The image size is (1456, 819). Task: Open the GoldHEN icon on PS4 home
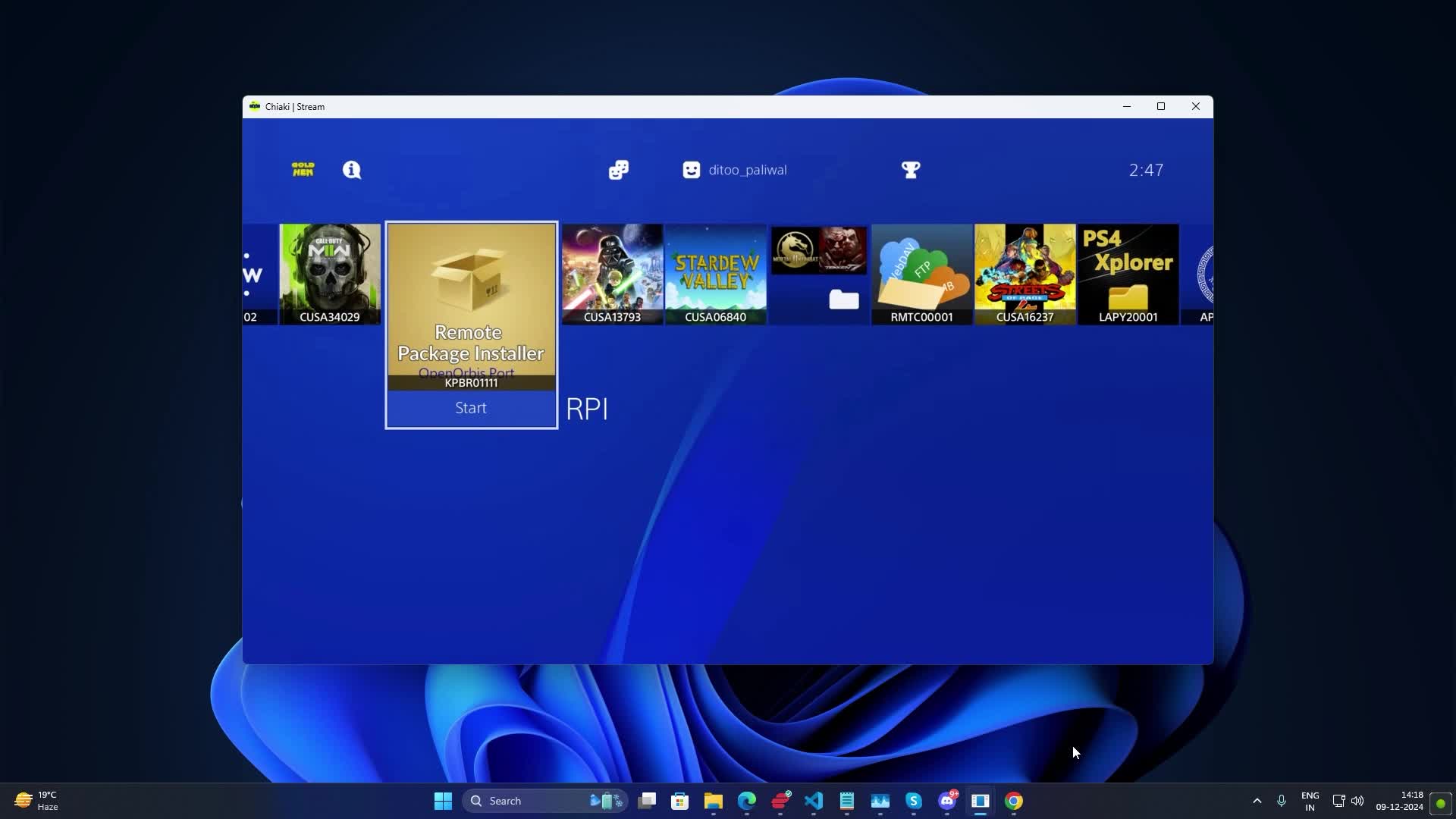pyautogui.click(x=303, y=169)
